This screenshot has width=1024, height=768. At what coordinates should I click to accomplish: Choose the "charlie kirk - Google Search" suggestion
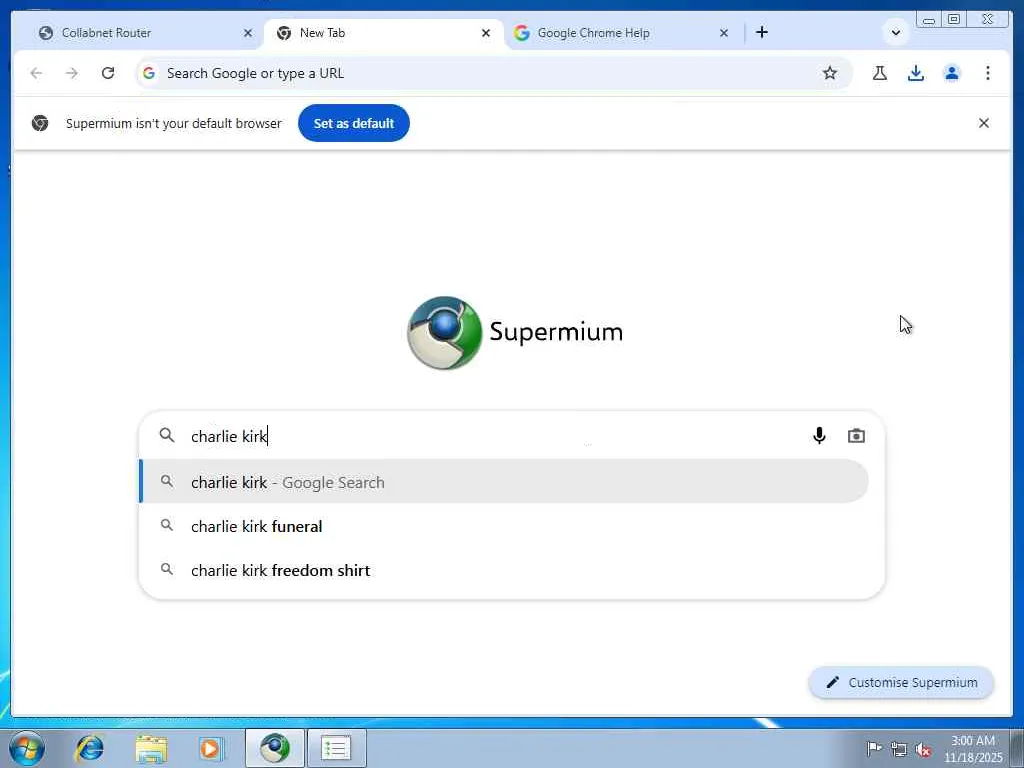[504, 482]
